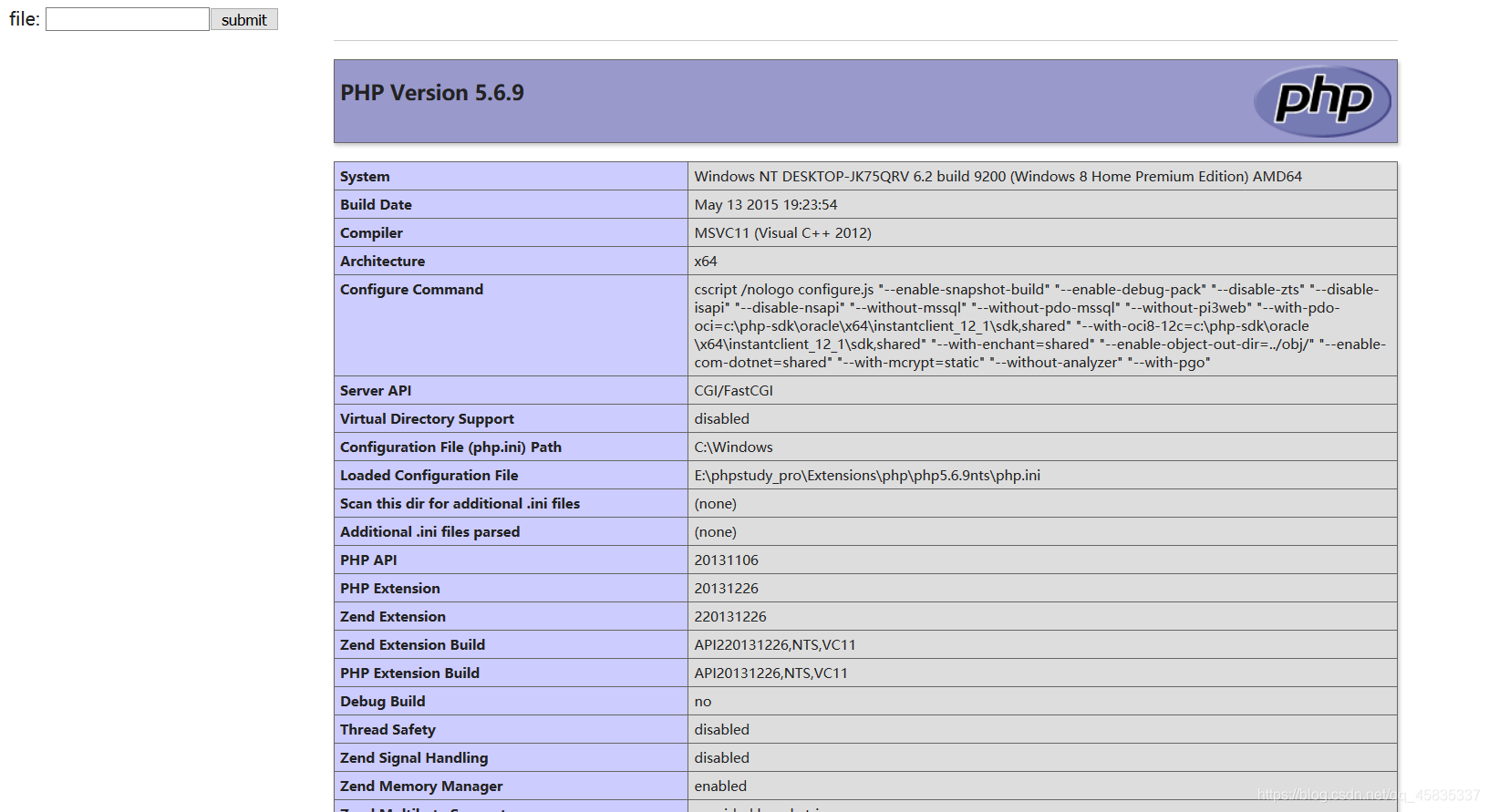This screenshot has height=812, width=1489.
Task: Click "PHP Extension Build" label
Action: (409, 673)
